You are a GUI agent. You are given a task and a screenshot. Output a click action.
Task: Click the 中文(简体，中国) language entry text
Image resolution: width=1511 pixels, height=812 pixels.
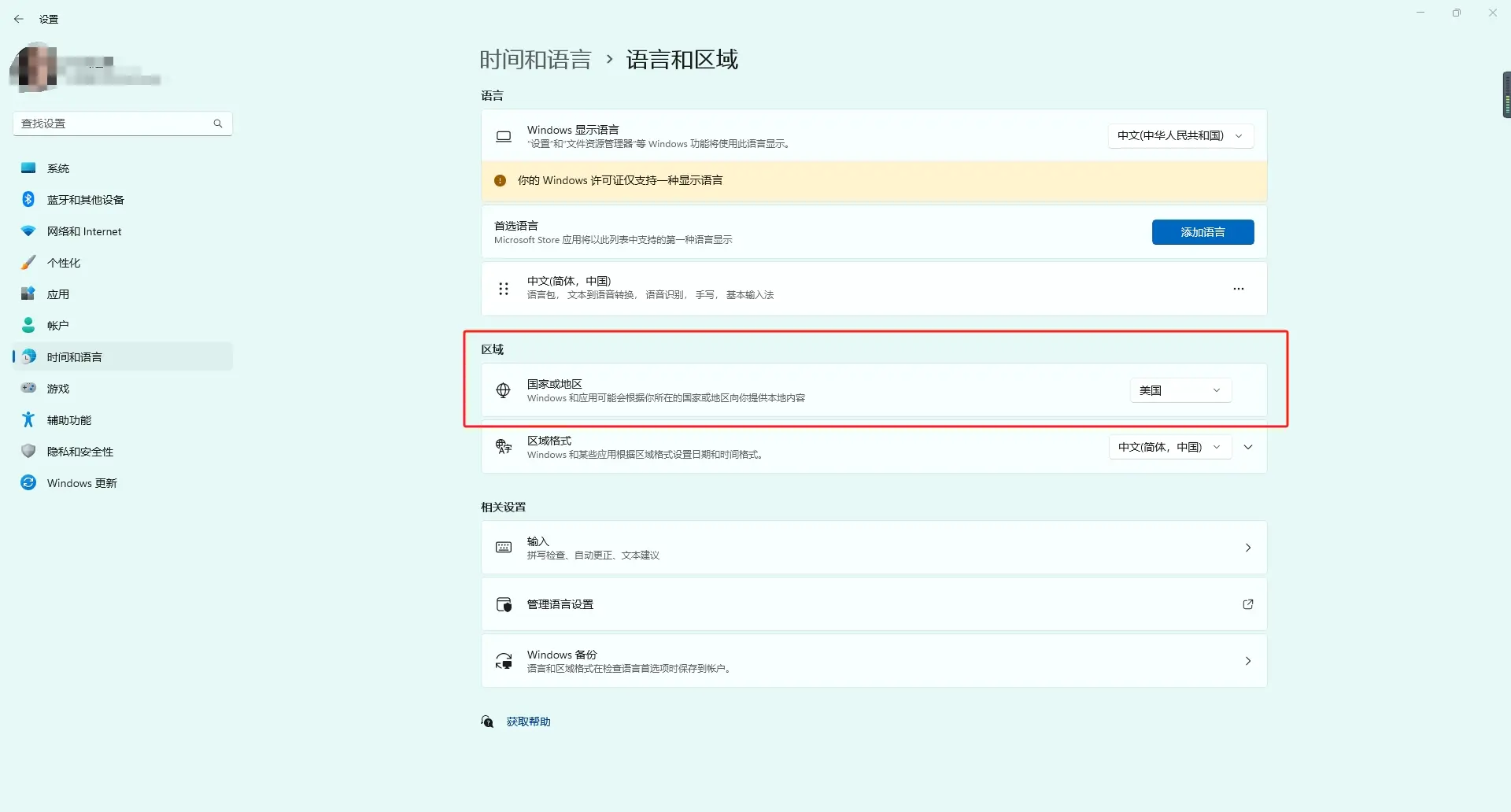(x=569, y=281)
